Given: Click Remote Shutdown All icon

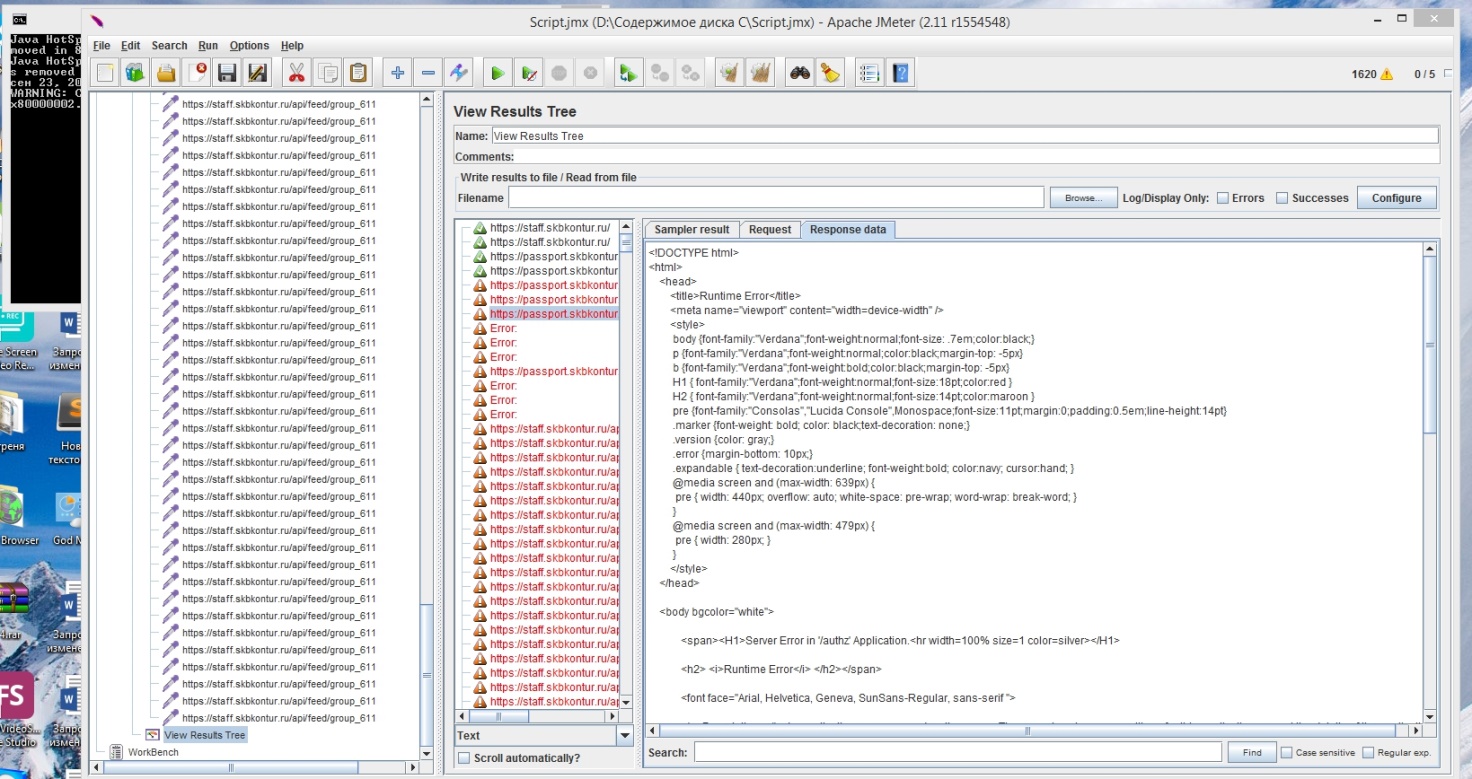Looking at the screenshot, I should point(690,72).
